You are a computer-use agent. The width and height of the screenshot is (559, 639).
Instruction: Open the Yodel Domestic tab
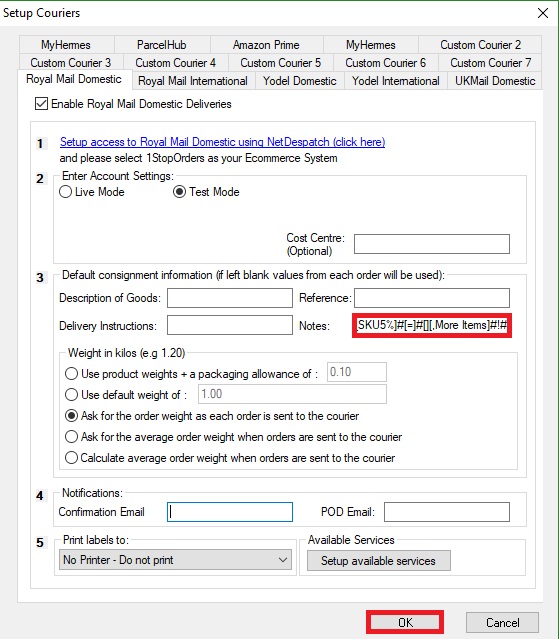300,81
